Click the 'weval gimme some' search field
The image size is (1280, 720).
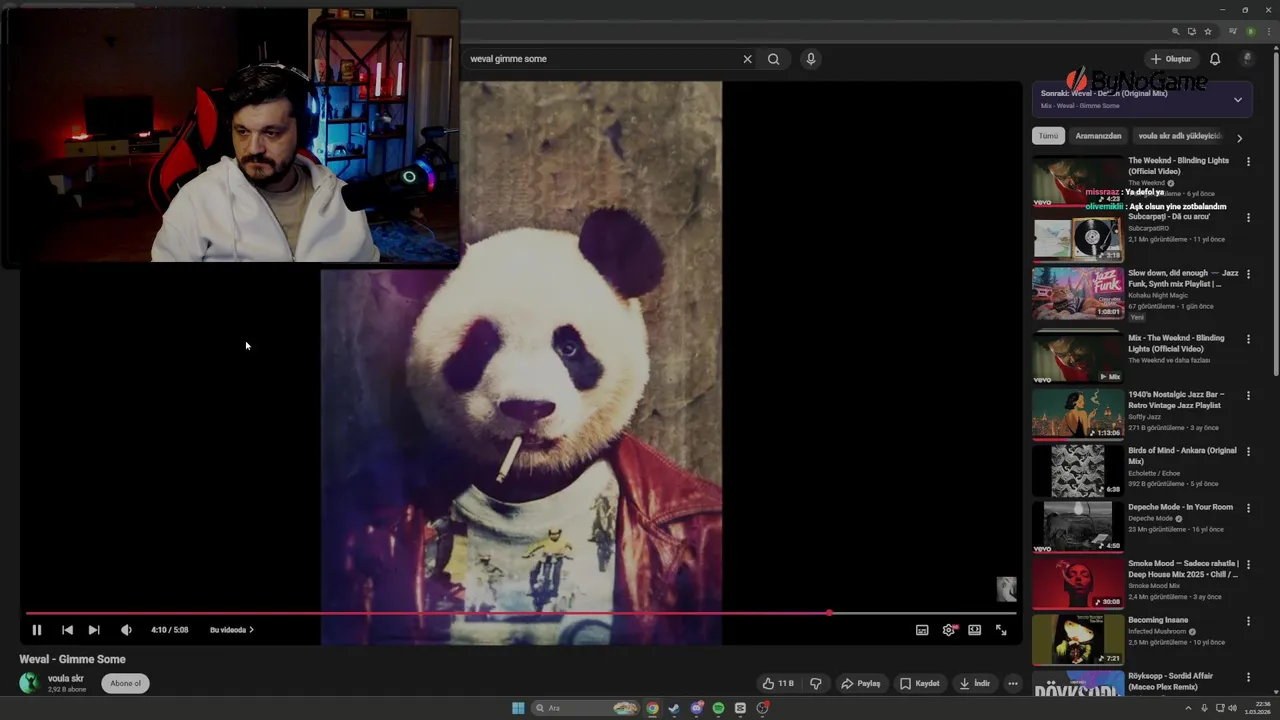(600, 59)
